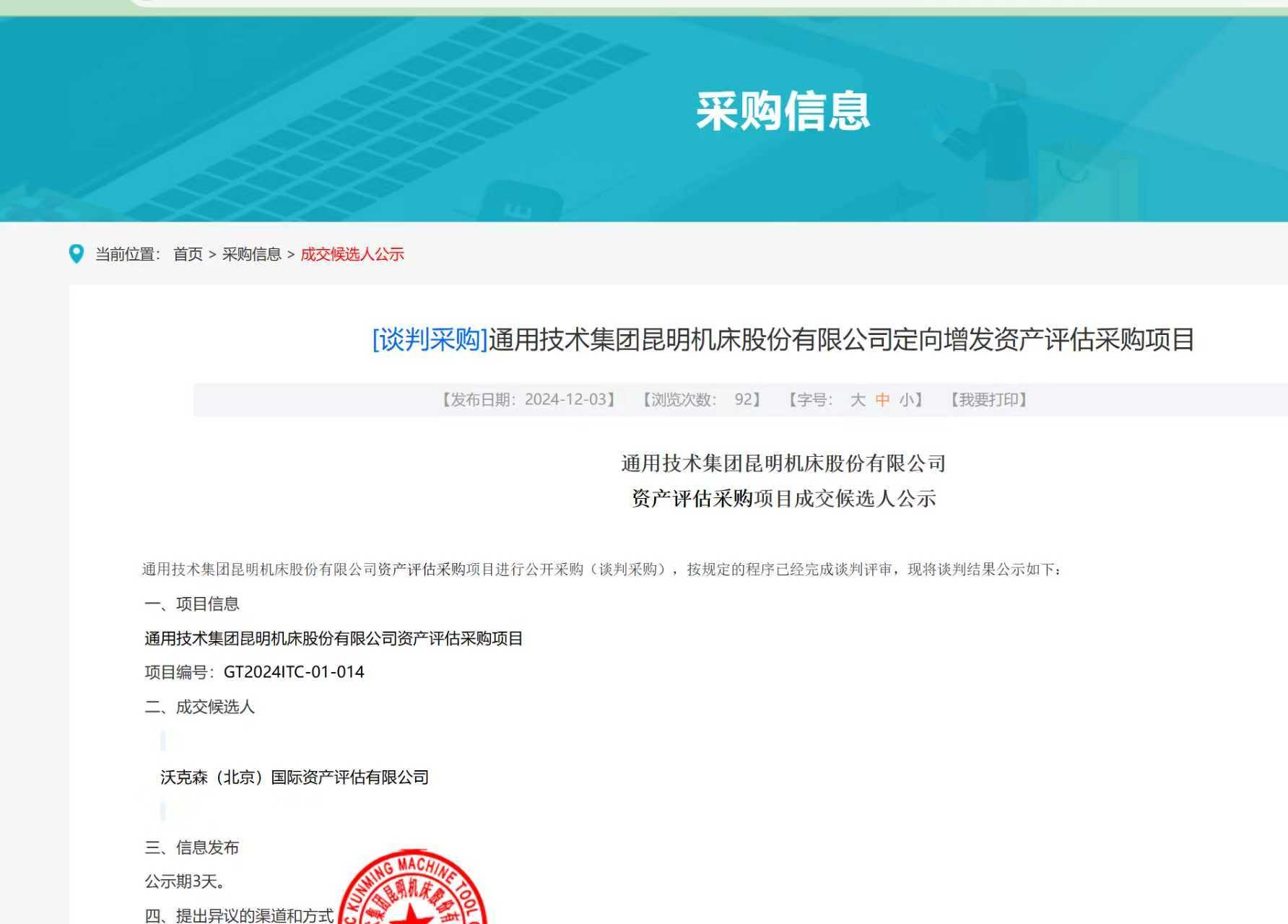Viewport: 1288px width, 924px height.
Task: Click the [谈判采购] title tag
Action: pos(430,339)
